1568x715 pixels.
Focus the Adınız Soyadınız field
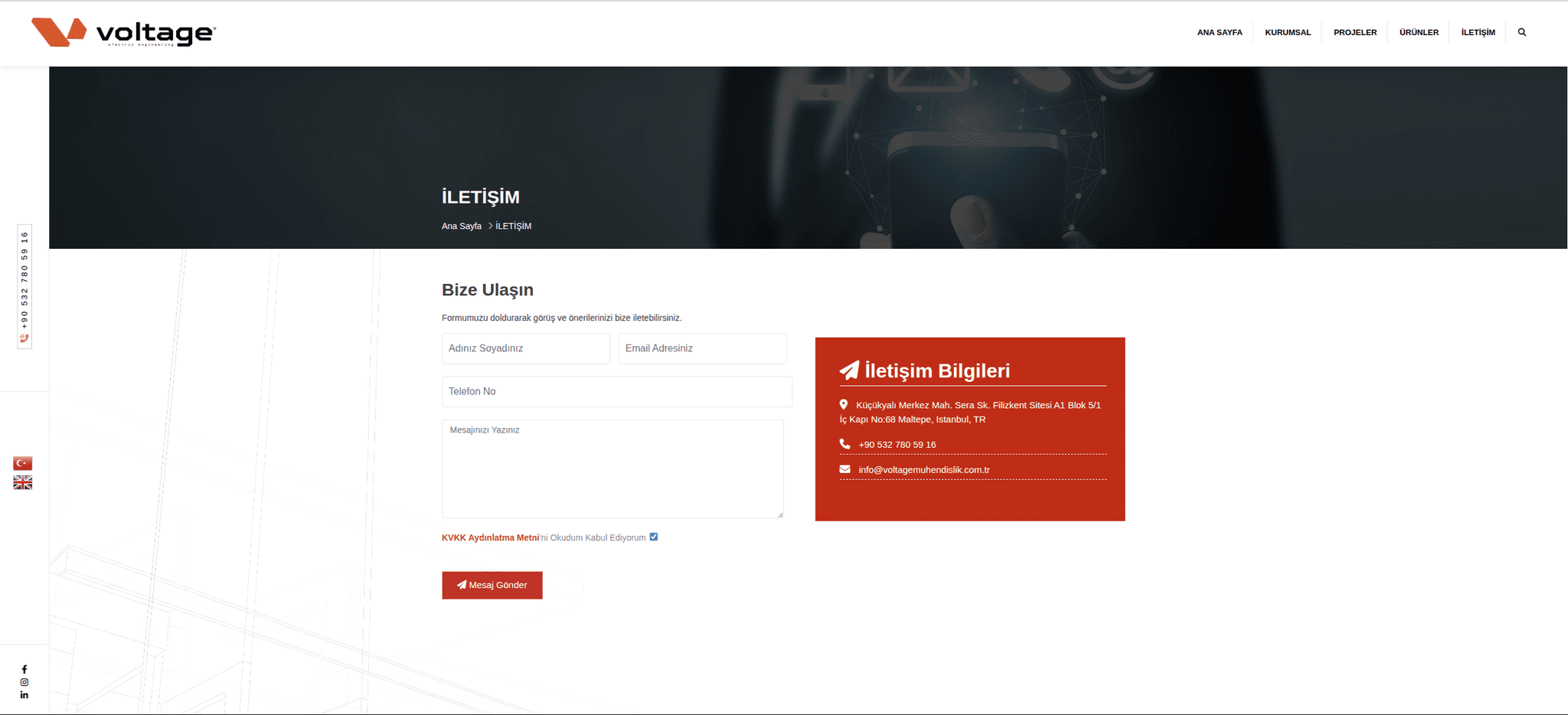(x=526, y=348)
